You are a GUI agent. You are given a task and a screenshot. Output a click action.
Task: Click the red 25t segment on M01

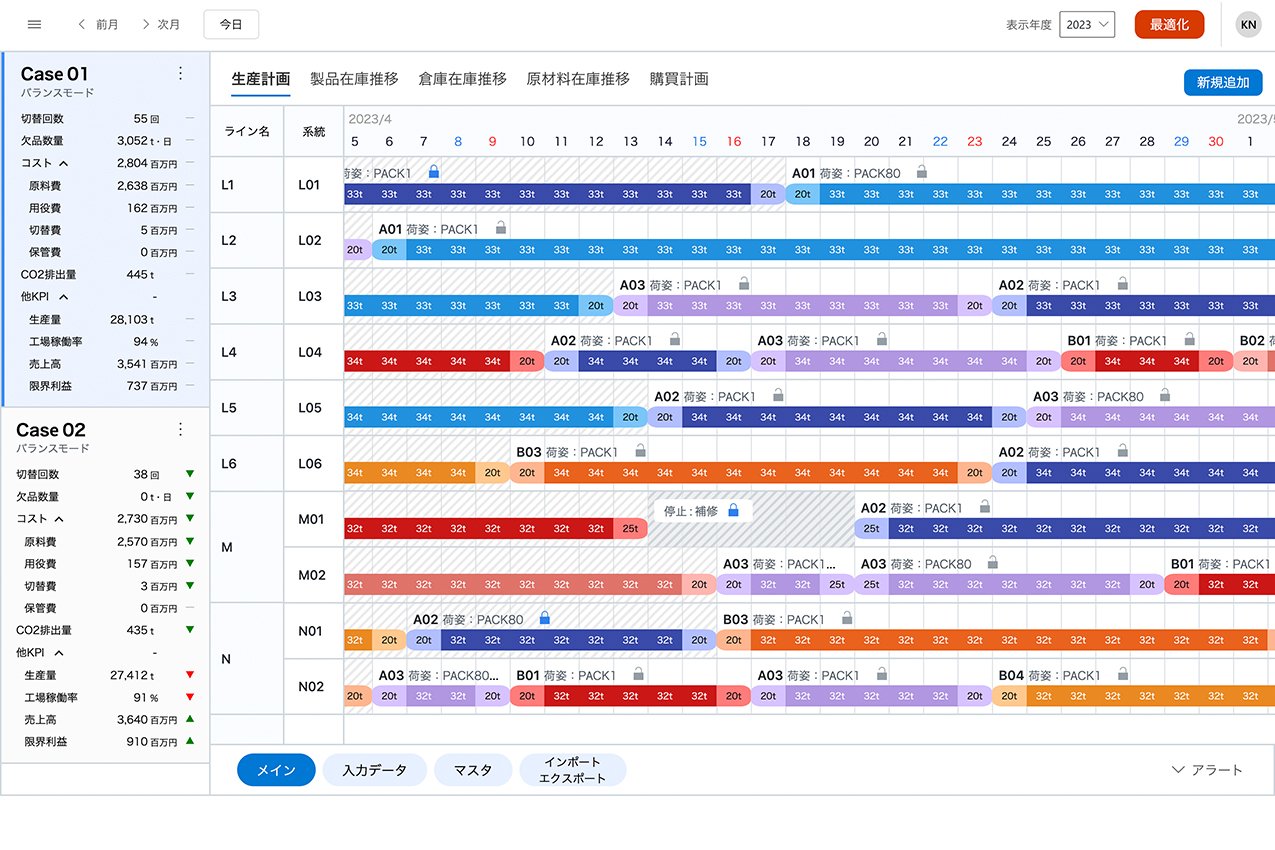pos(630,529)
